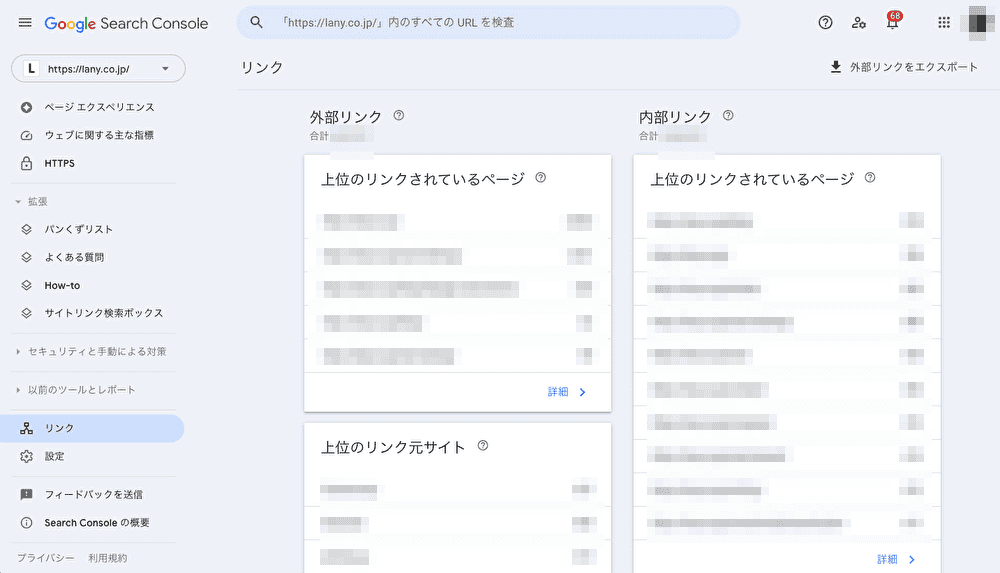Click the core web vitals gauge icon
The height and width of the screenshot is (573, 1000).
coord(26,135)
